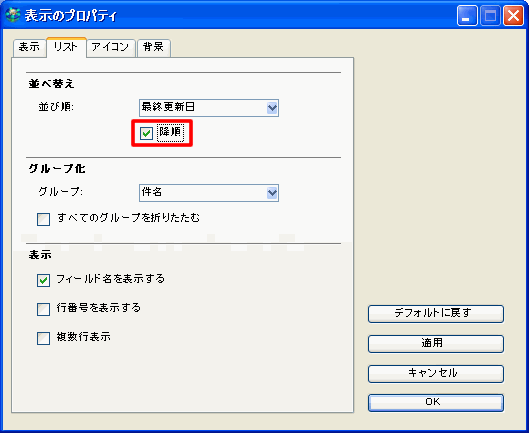Switch to the 背景 tab
Image resolution: width=529 pixels, height=433 pixels.
click(x=154, y=48)
